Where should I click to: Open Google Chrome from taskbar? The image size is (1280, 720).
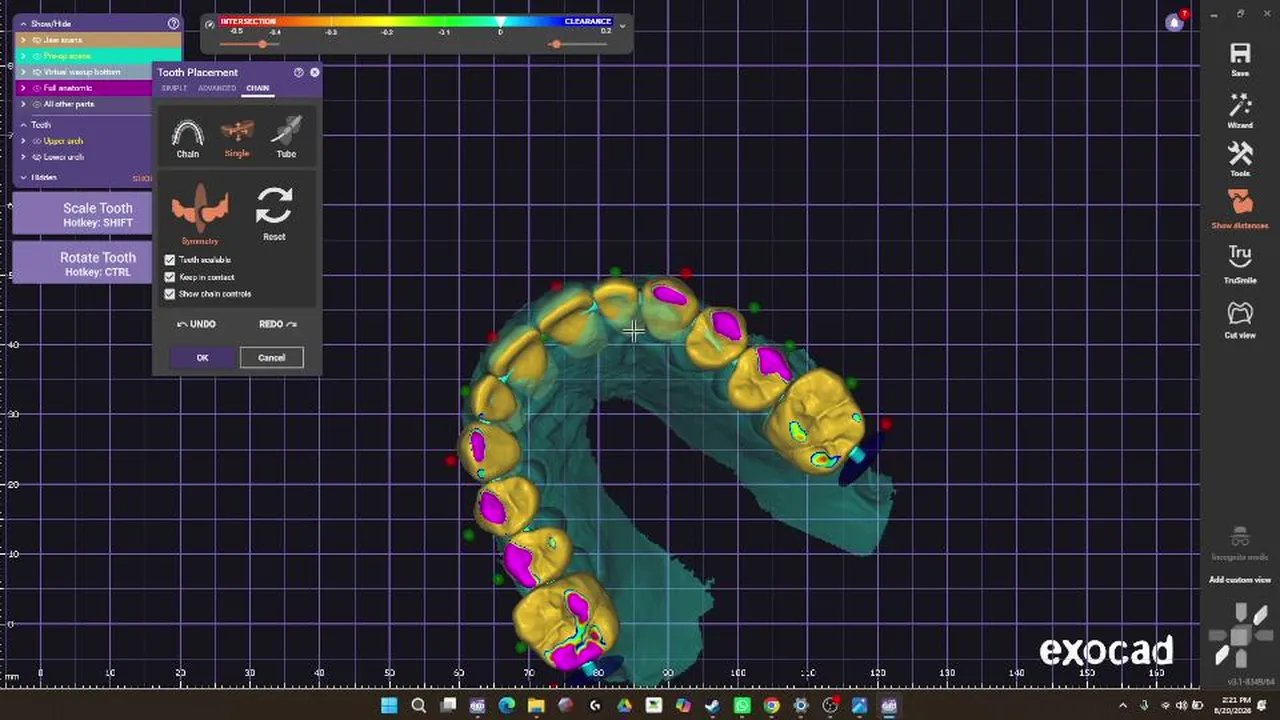pos(771,706)
